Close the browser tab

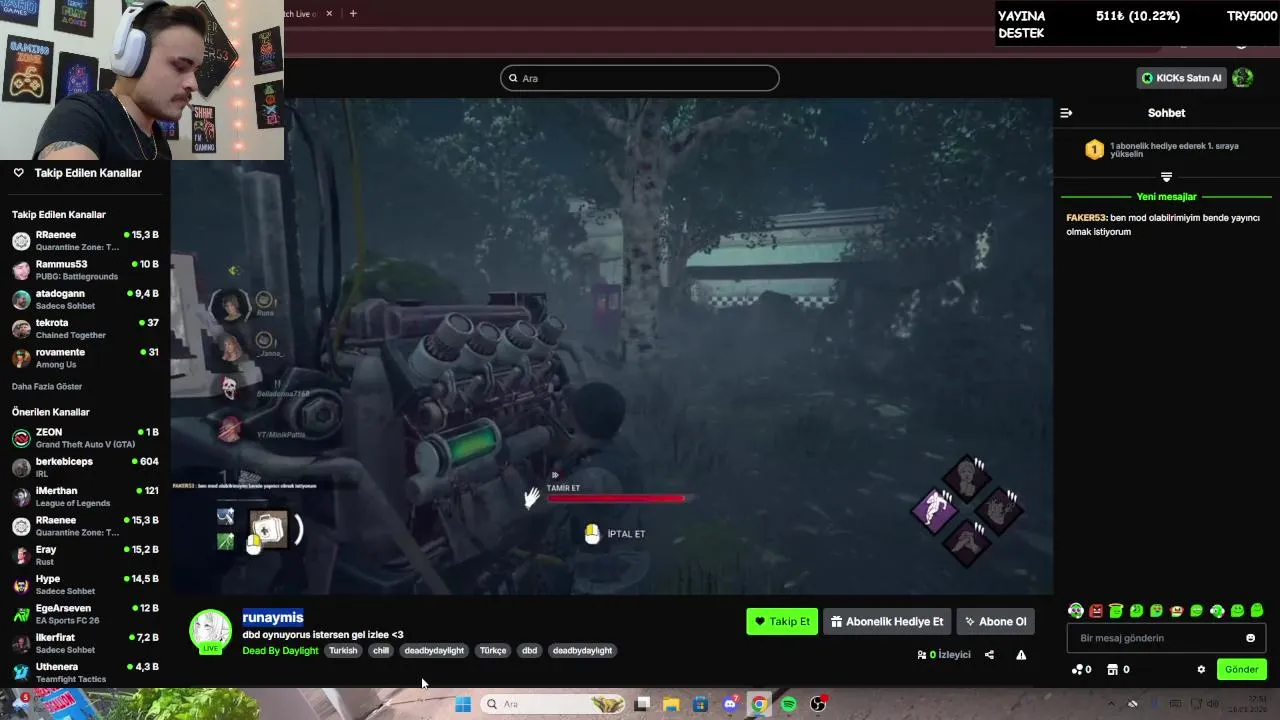coord(330,14)
